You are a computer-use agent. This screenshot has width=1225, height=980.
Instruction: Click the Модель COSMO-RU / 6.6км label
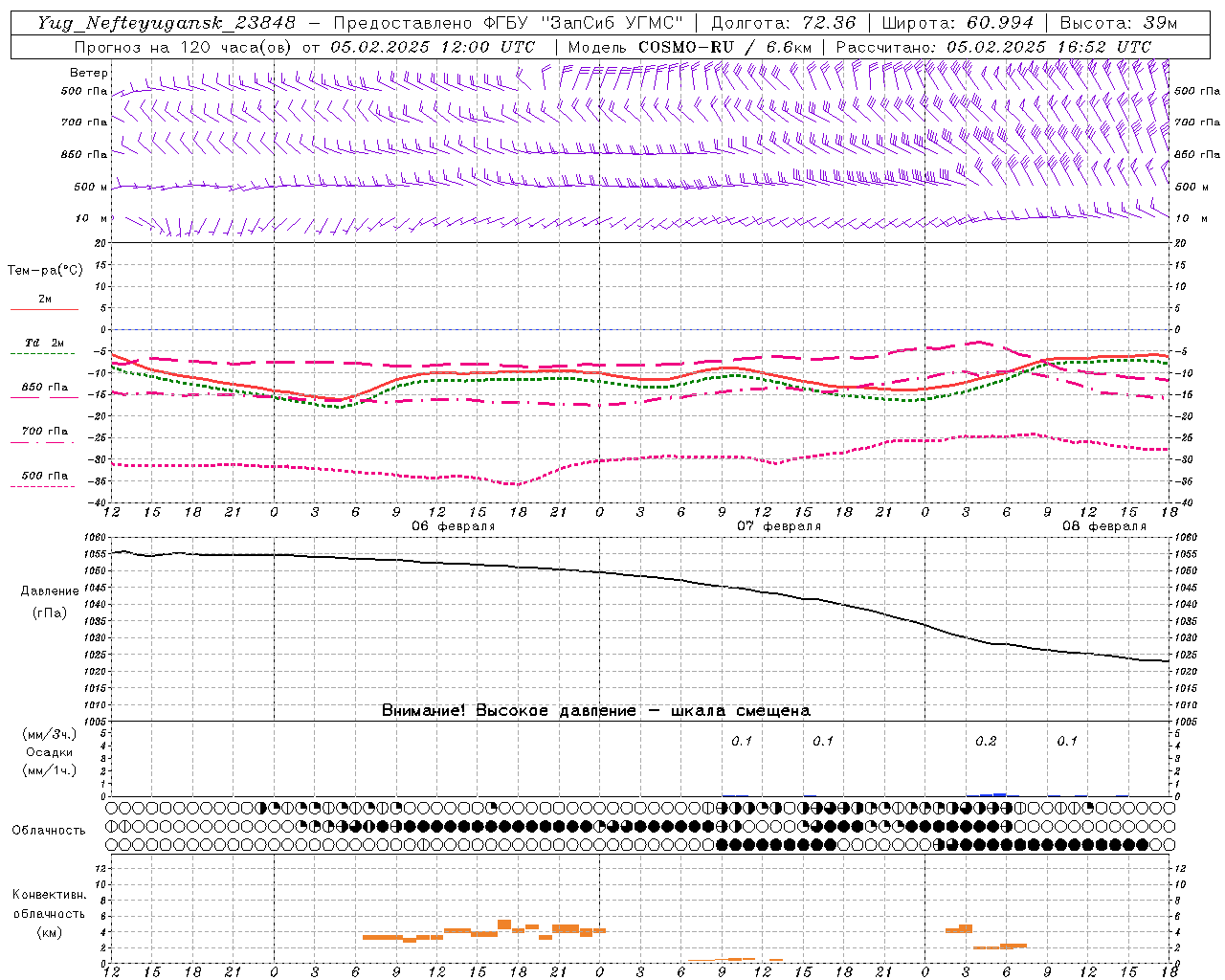click(689, 47)
